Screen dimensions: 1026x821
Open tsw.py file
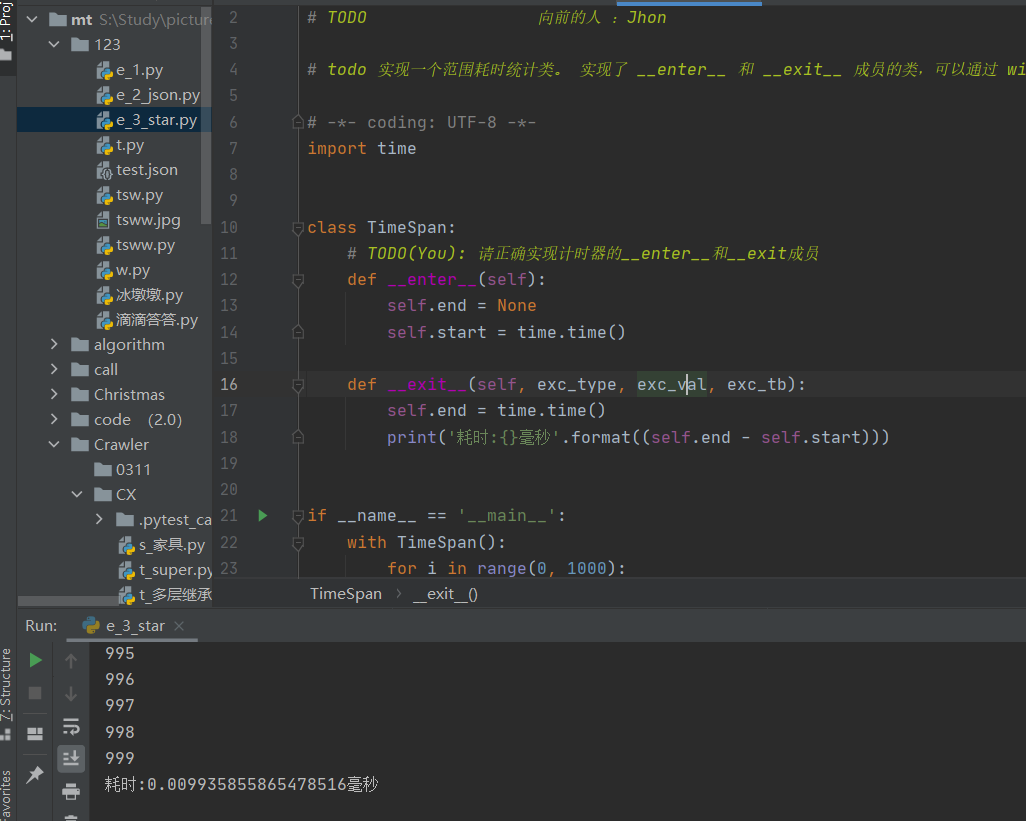(x=130, y=195)
